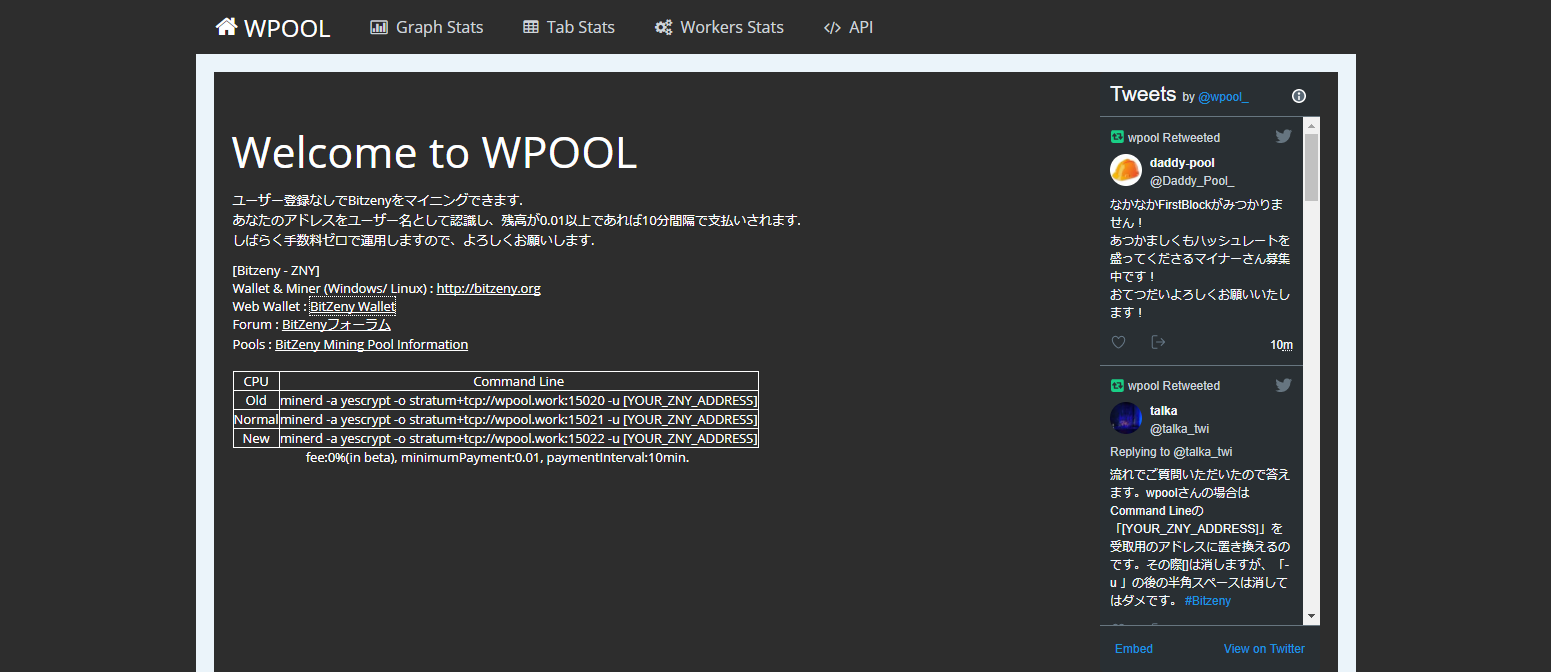Open the talka author name
Screen dimensions: 1551x672
click(1163, 410)
